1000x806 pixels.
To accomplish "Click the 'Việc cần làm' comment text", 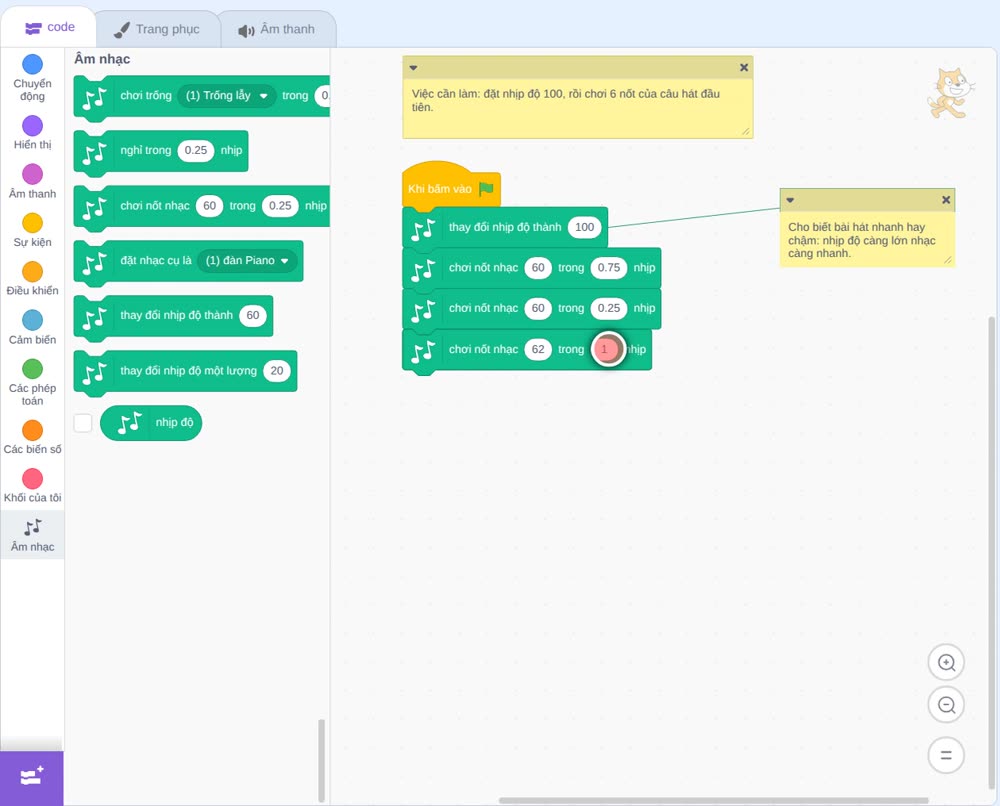I will (566, 101).
